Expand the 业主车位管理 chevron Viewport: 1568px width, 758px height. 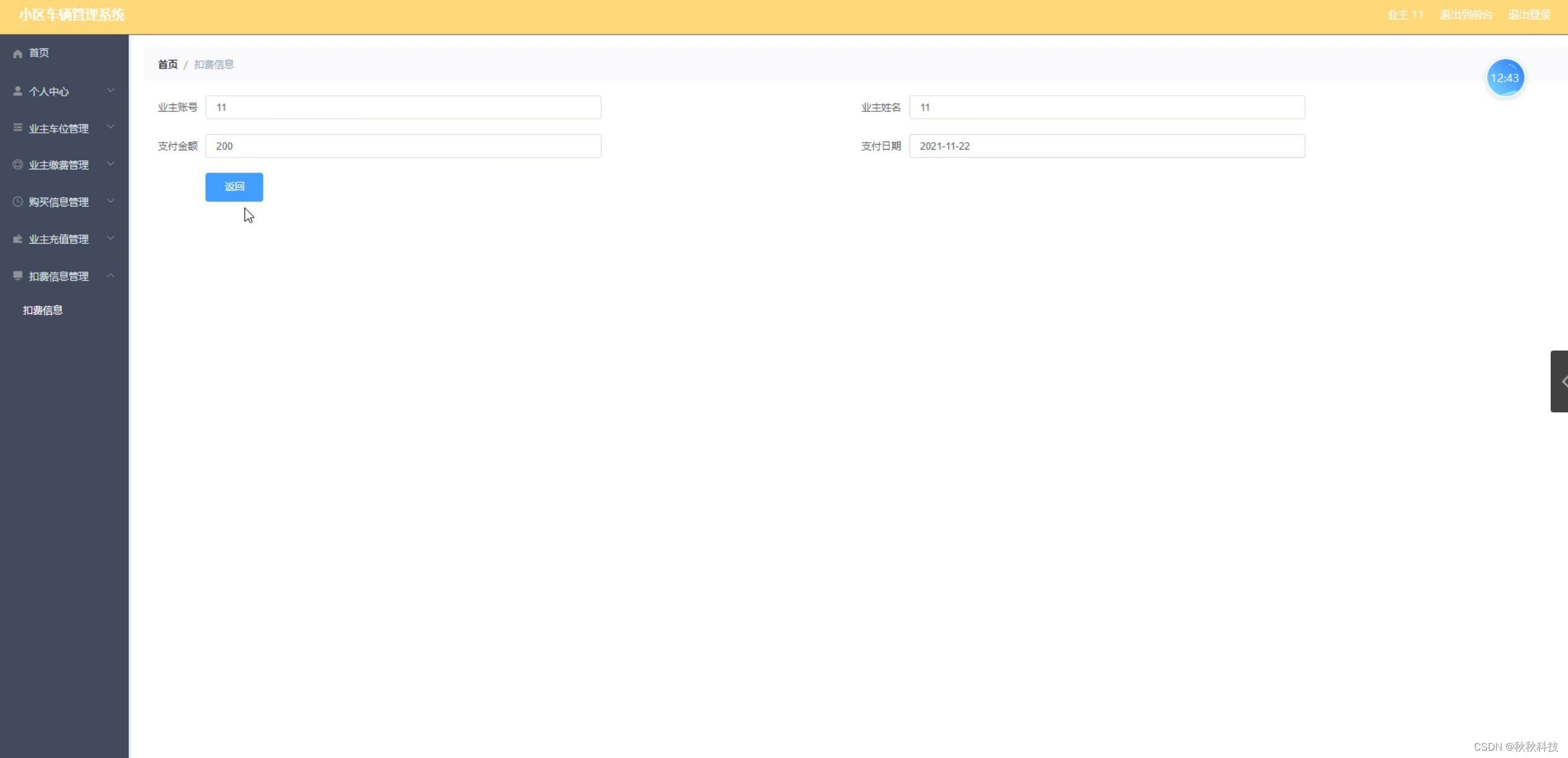click(x=111, y=127)
